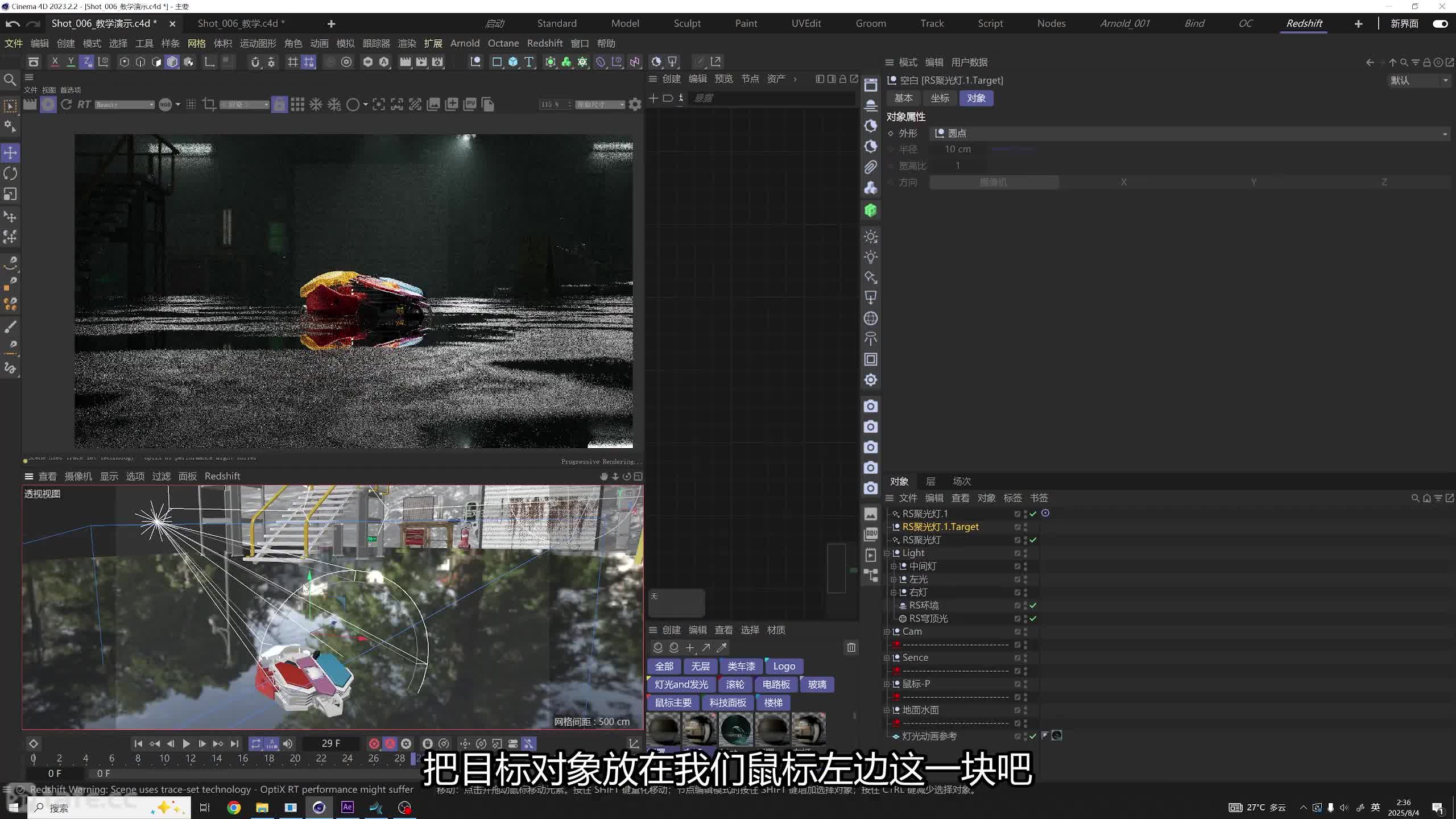Expand the Cam group in object manager
Screen dimensions: 1456x819
(x=887, y=632)
